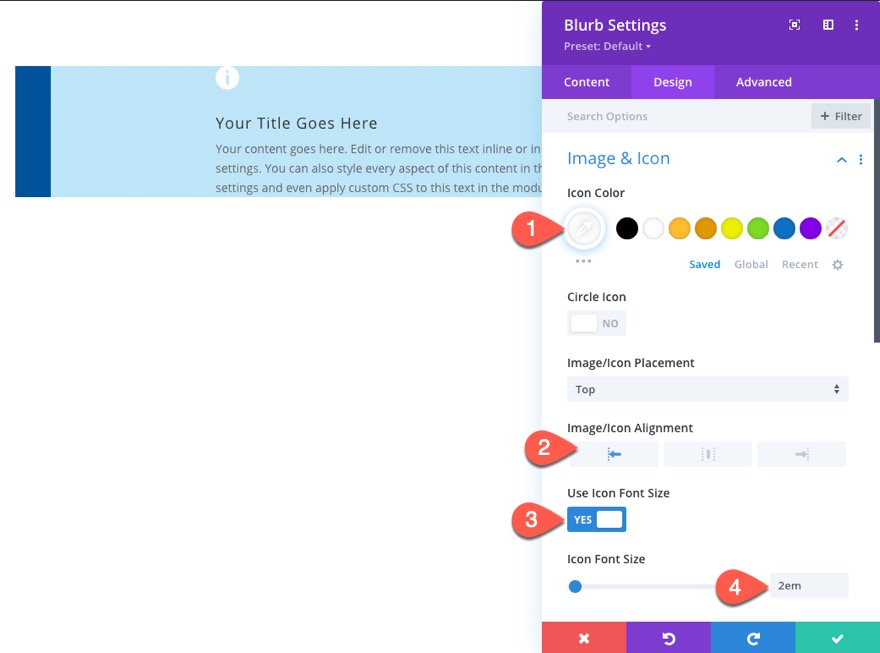The width and height of the screenshot is (880, 653).
Task: Click the expand modal fullscreen icon
Action: point(794,25)
